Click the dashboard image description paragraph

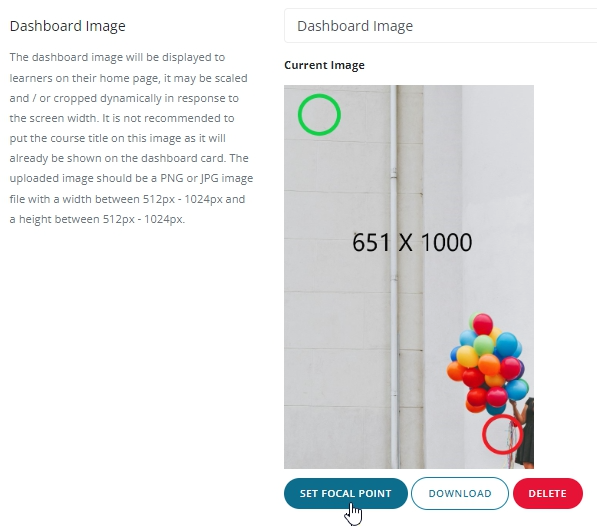131,138
